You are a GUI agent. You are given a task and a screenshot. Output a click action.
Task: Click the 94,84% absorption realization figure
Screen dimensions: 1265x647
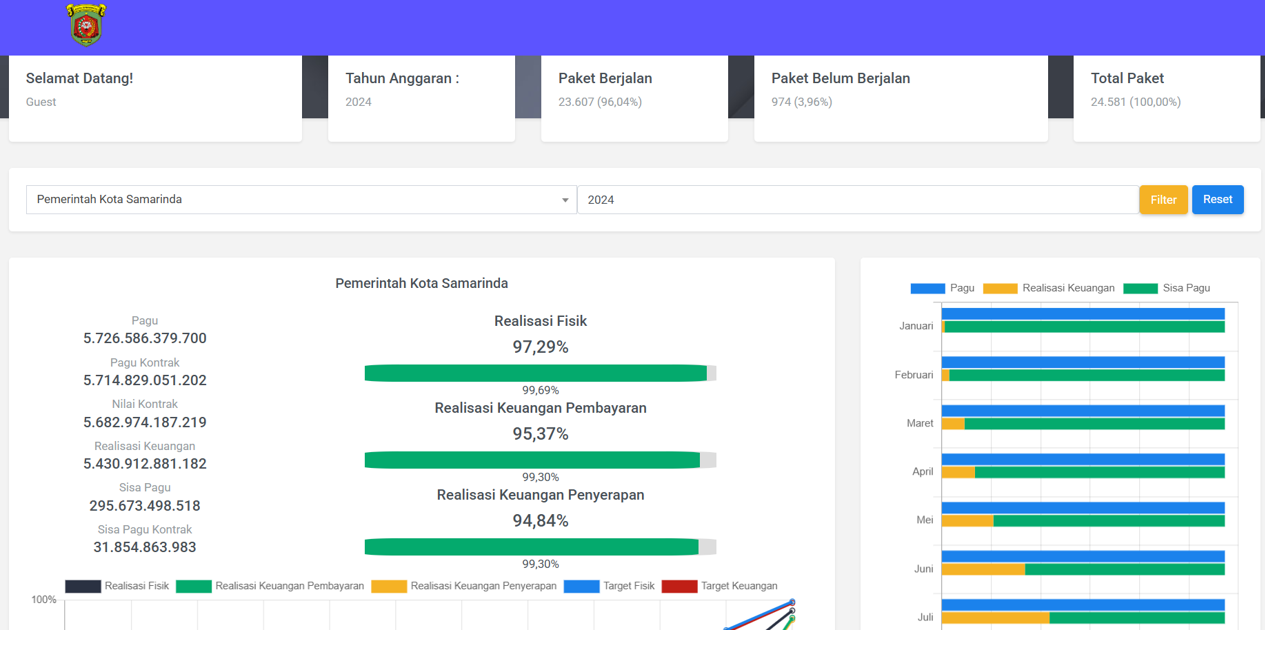pos(540,521)
